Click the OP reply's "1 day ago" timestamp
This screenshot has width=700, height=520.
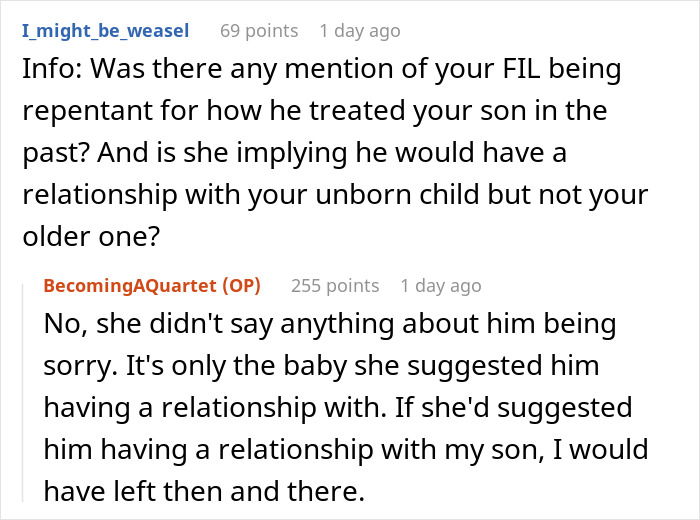click(x=440, y=286)
